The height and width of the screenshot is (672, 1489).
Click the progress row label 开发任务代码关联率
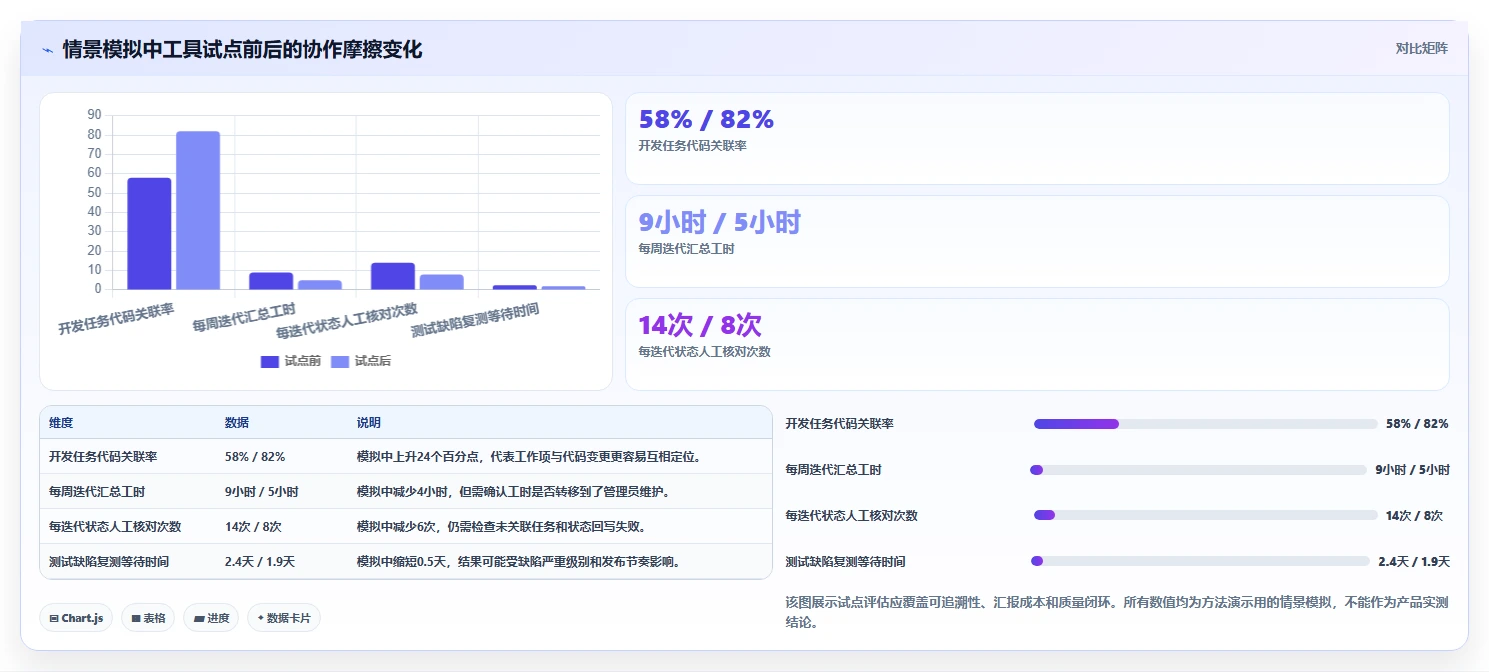coord(840,424)
